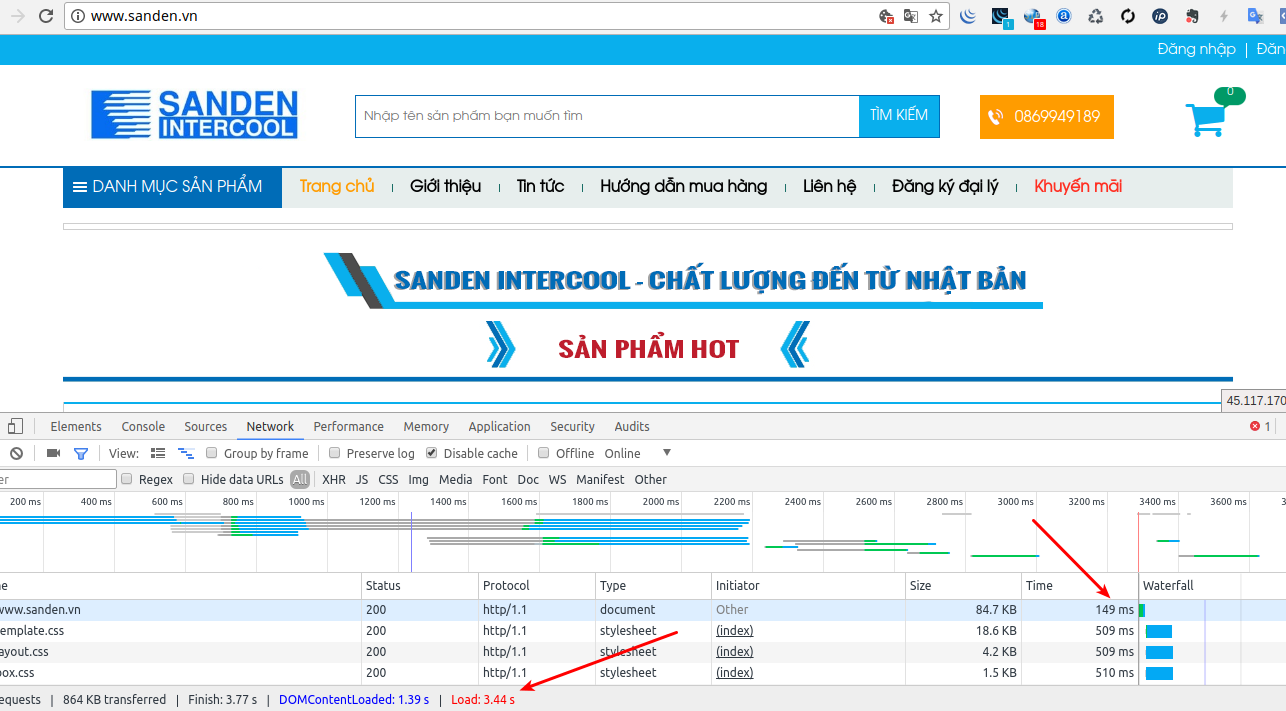This screenshot has width=1286, height=711.
Task: Open the Online throttling dropdown
Action: (x=637, y=453)
